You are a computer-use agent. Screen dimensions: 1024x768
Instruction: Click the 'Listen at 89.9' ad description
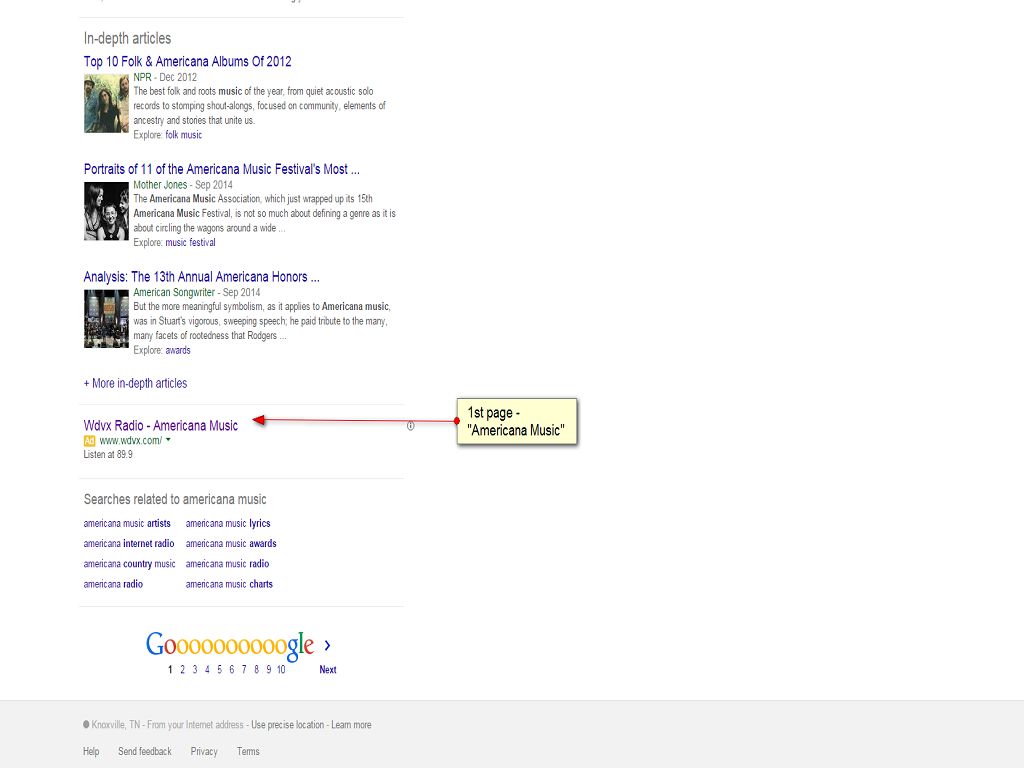click(x=108, y=455)
